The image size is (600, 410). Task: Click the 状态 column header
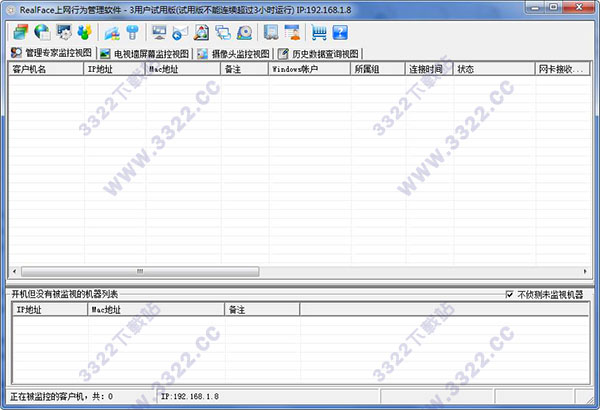coord(494,69)
